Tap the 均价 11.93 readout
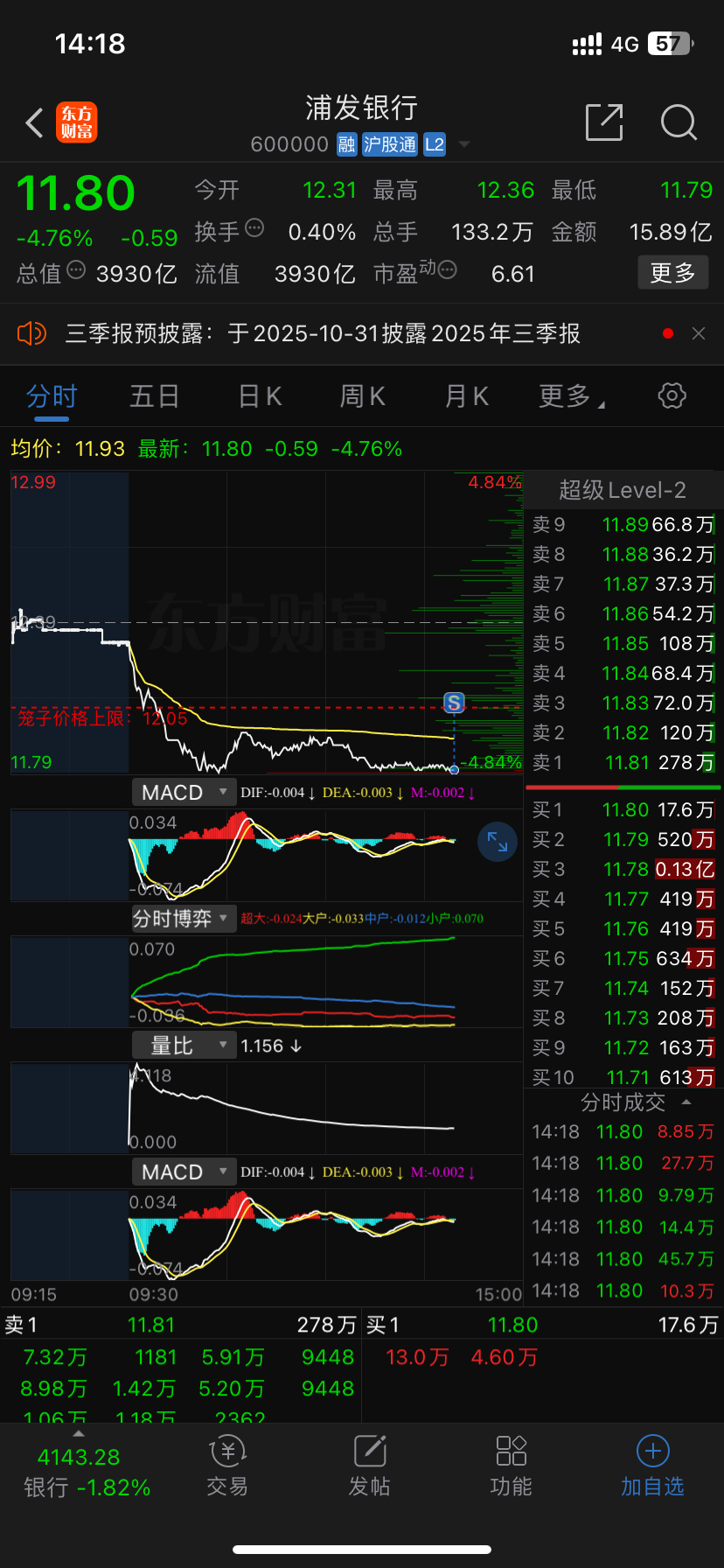724x1568 pixels. tap(67, 449)
